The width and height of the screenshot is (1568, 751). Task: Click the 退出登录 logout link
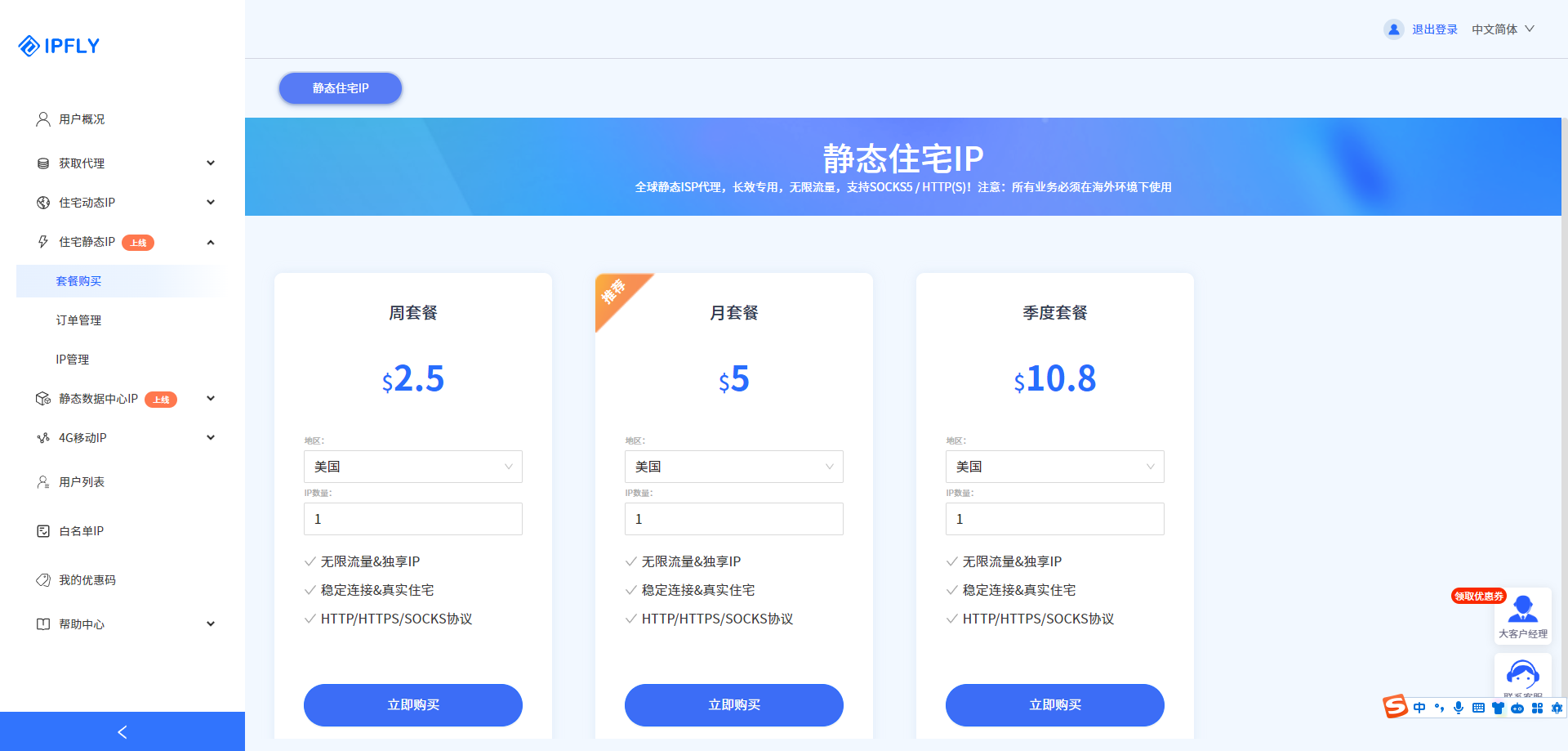pyautogui.click(x=1435, y=29)
